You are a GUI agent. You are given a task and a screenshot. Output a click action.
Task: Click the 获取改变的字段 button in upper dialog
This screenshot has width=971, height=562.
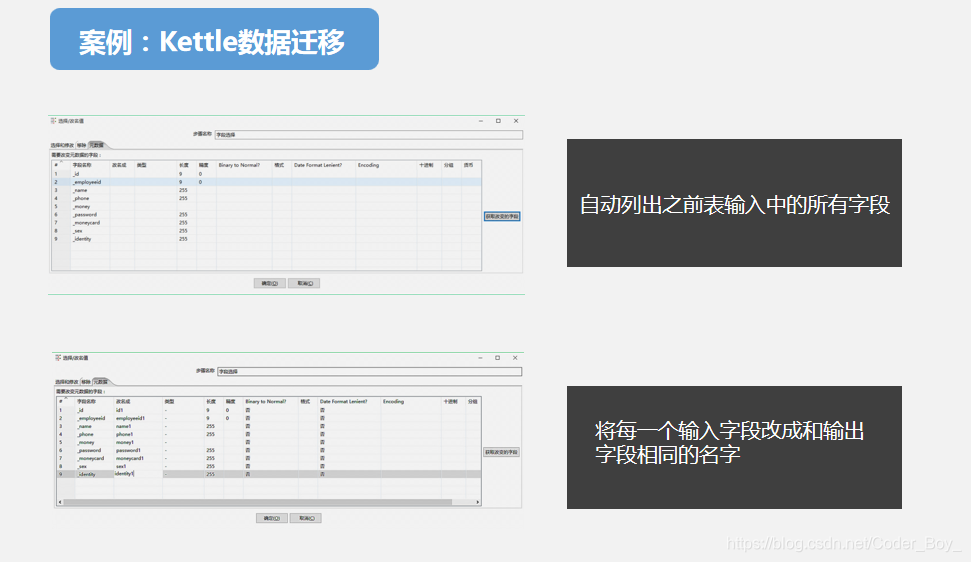click(502, 217)
